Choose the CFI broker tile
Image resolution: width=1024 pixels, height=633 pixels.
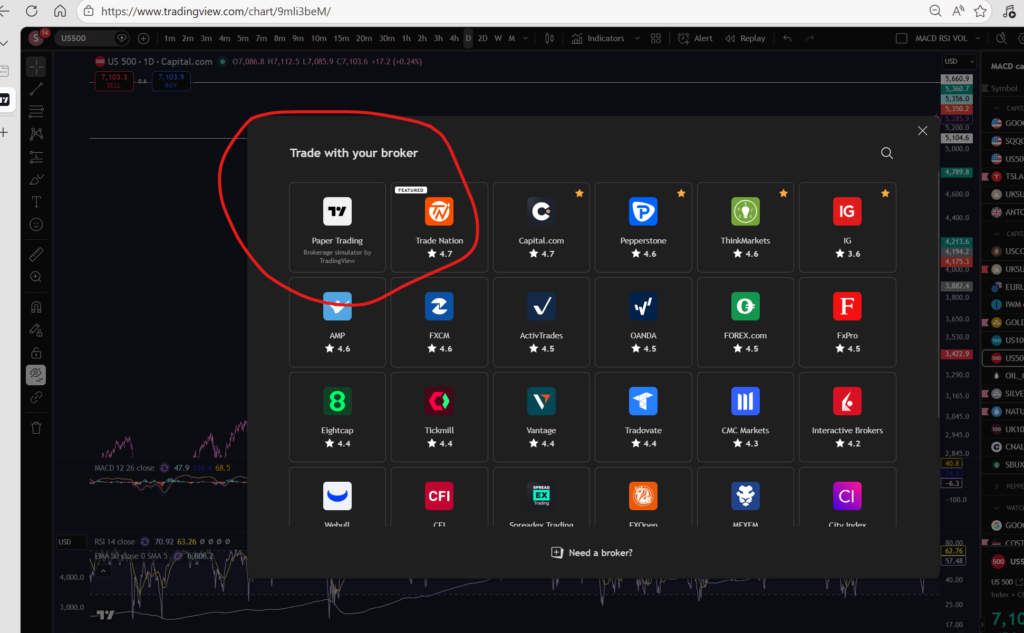(x=439, y=497)
